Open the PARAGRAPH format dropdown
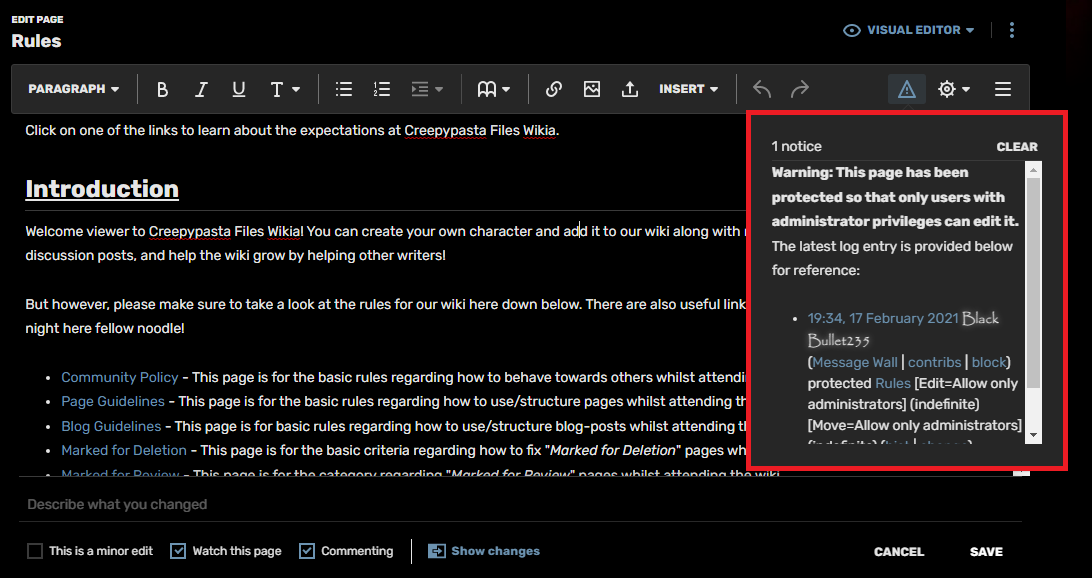Screen dimensions: 1092x578 [x=74, y=89]
